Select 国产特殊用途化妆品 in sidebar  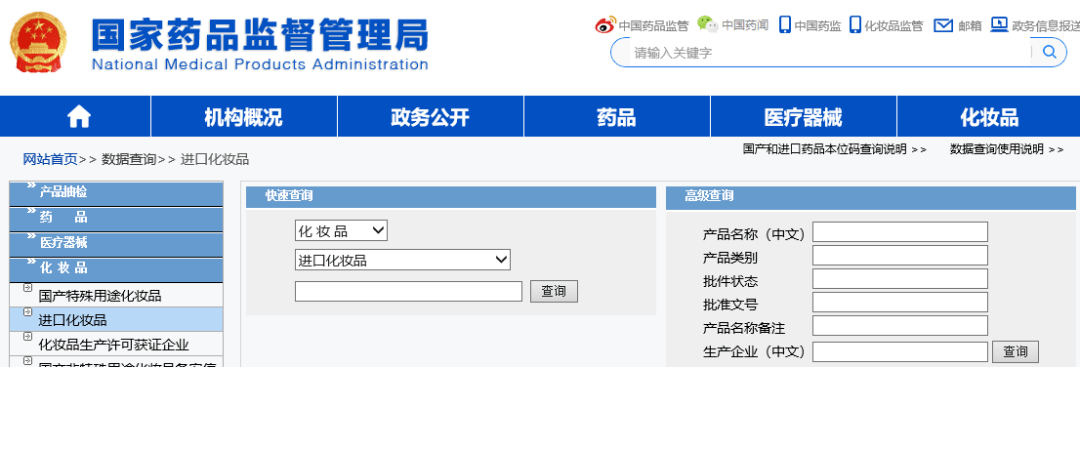[100, 296]
